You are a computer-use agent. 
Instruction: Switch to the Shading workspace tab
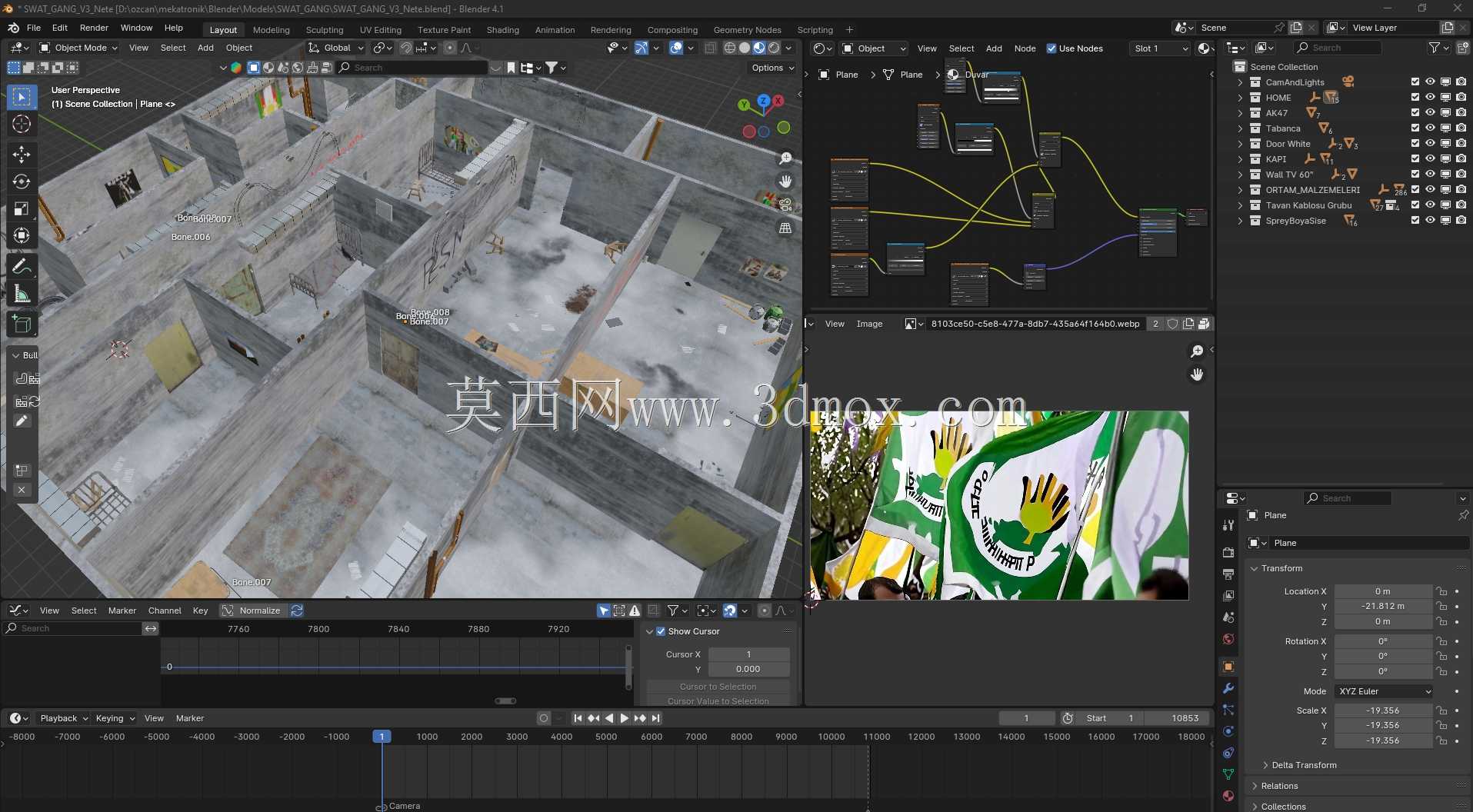tap(502, 30)
